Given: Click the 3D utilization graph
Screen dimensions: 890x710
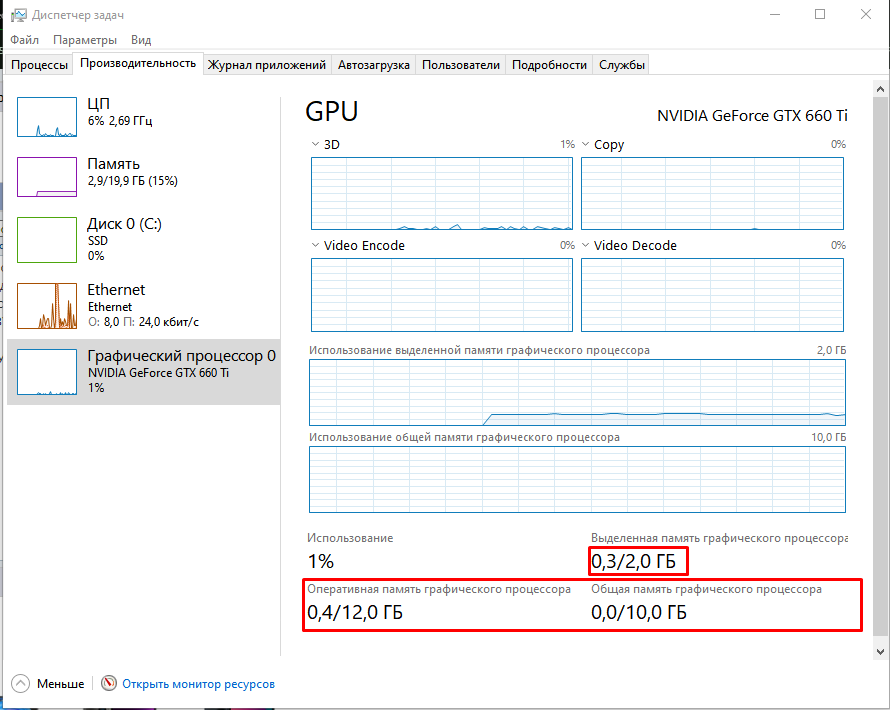Looking at the screenshot, I should pos(442,194).
